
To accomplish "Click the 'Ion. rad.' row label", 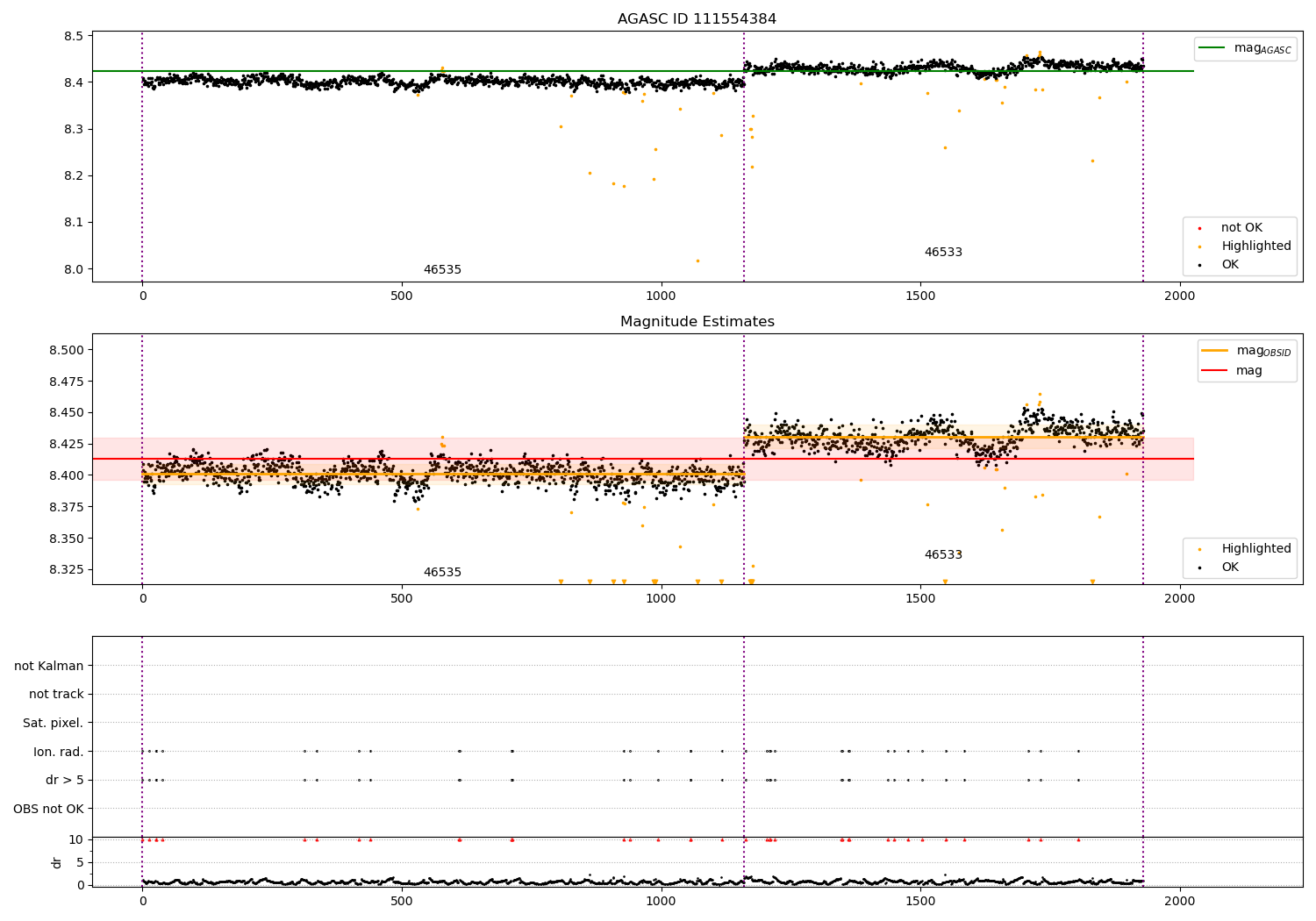I will coord(59,752).
